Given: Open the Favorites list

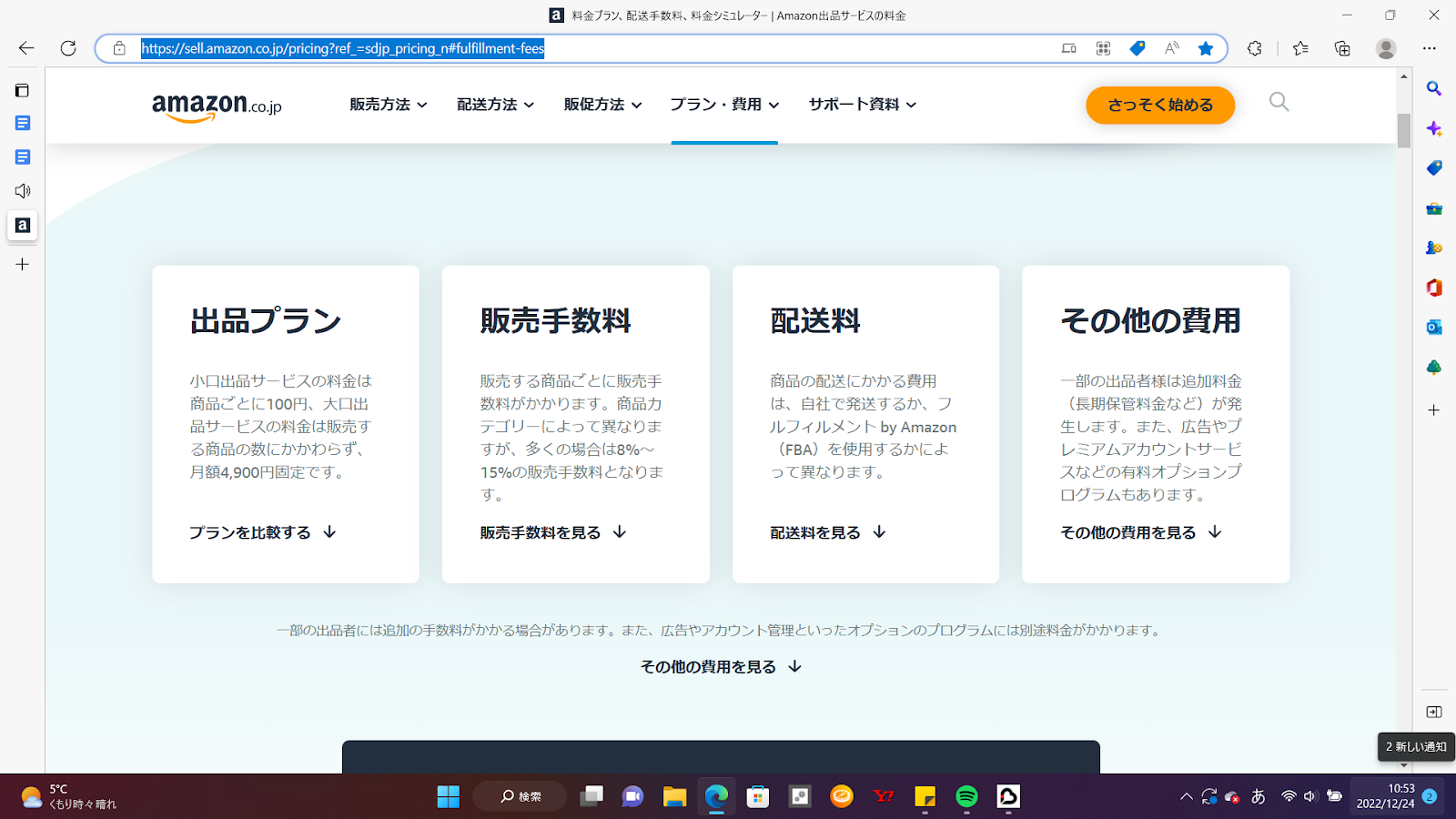Looking at the screenshot, I should (1300, 48).
